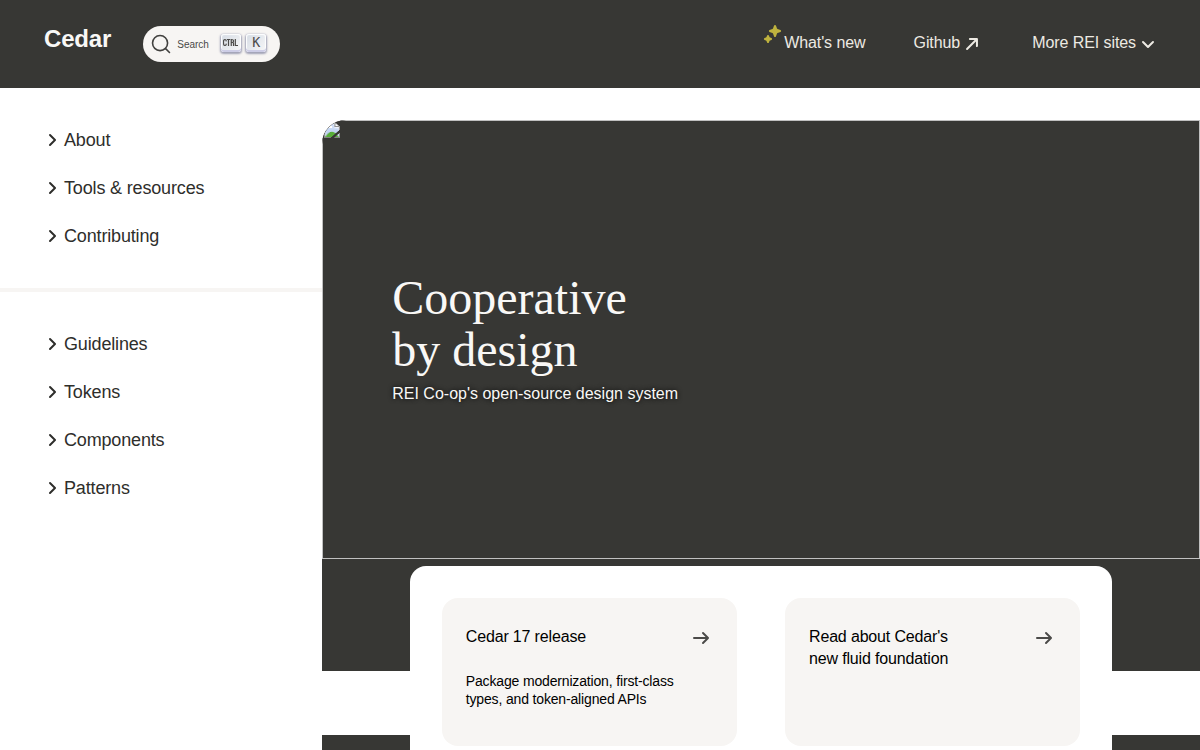This screenshot has width=1200, height=750.
Task: Click the Cooperative by design heading
Action: 509,324
